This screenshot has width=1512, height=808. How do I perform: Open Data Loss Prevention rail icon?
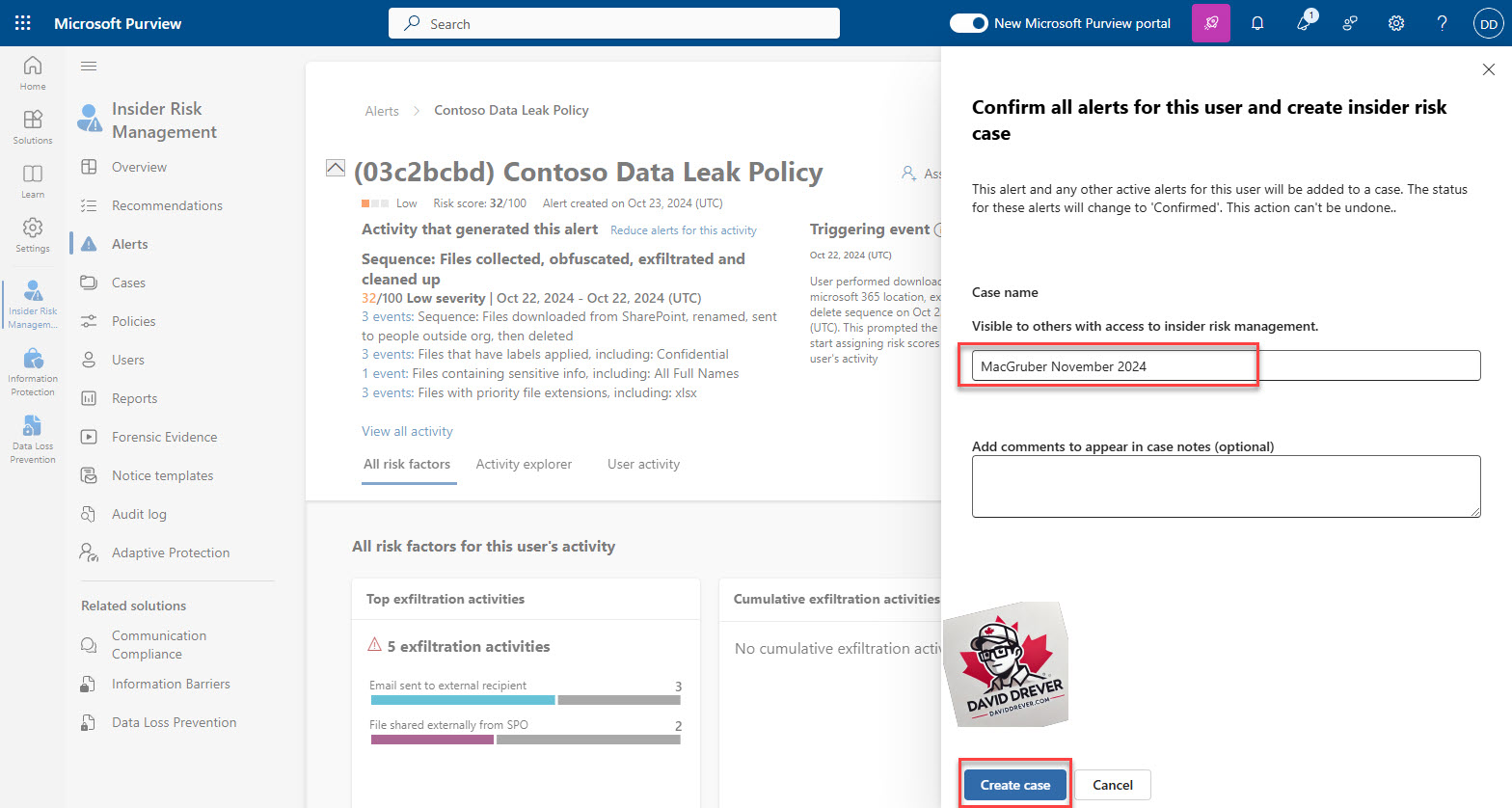tap(33, 439)
